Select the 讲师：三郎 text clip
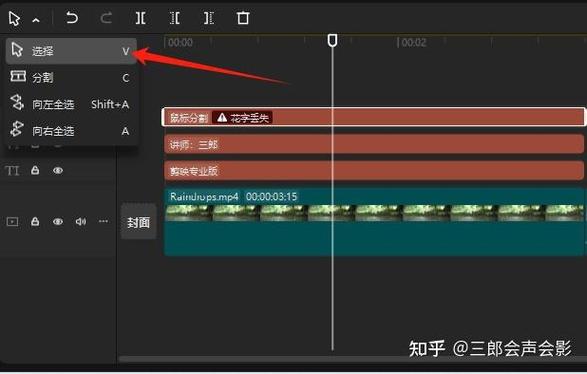Viewport: 587px width, 374px height. coord(373,144)
